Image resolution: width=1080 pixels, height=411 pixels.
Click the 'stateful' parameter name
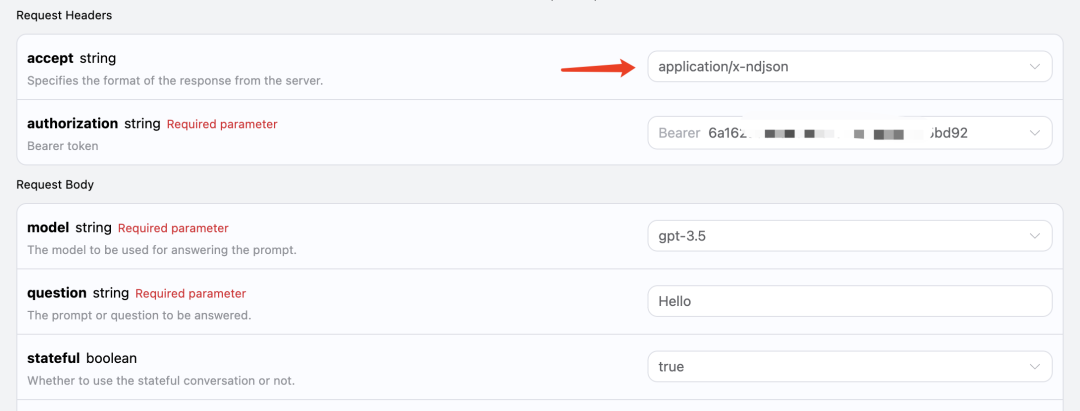coord(54,359)
